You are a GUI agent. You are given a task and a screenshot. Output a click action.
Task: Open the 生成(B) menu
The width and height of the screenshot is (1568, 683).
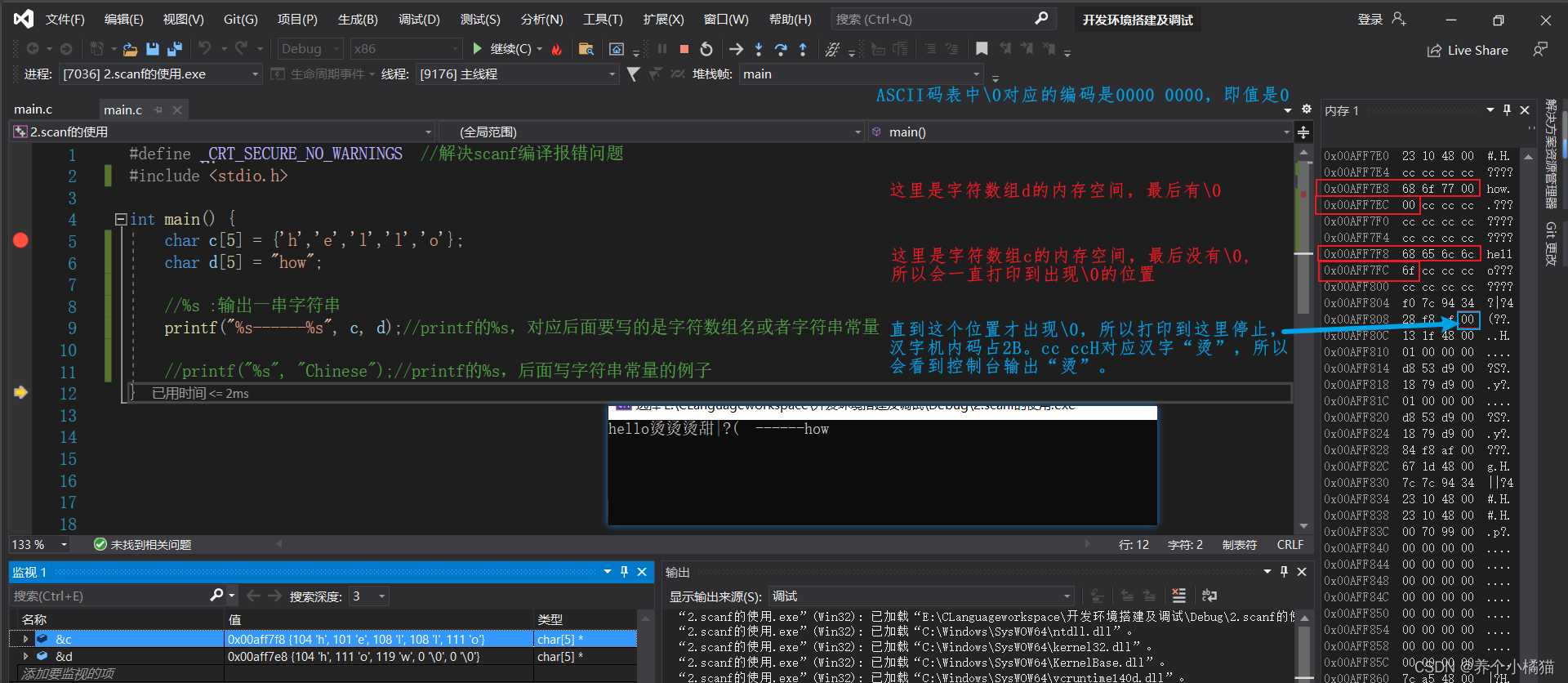[x=358, y=19]
